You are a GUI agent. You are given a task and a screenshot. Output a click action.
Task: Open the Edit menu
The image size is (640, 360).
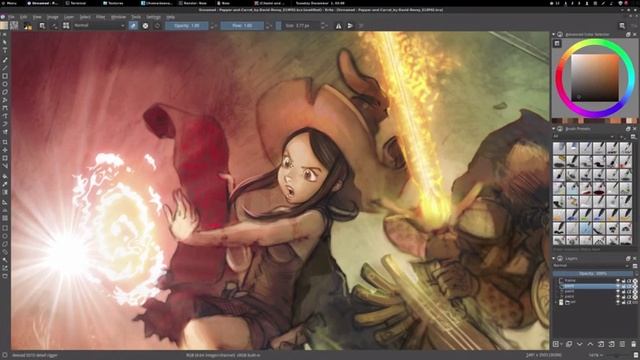(x=24, y=17)
